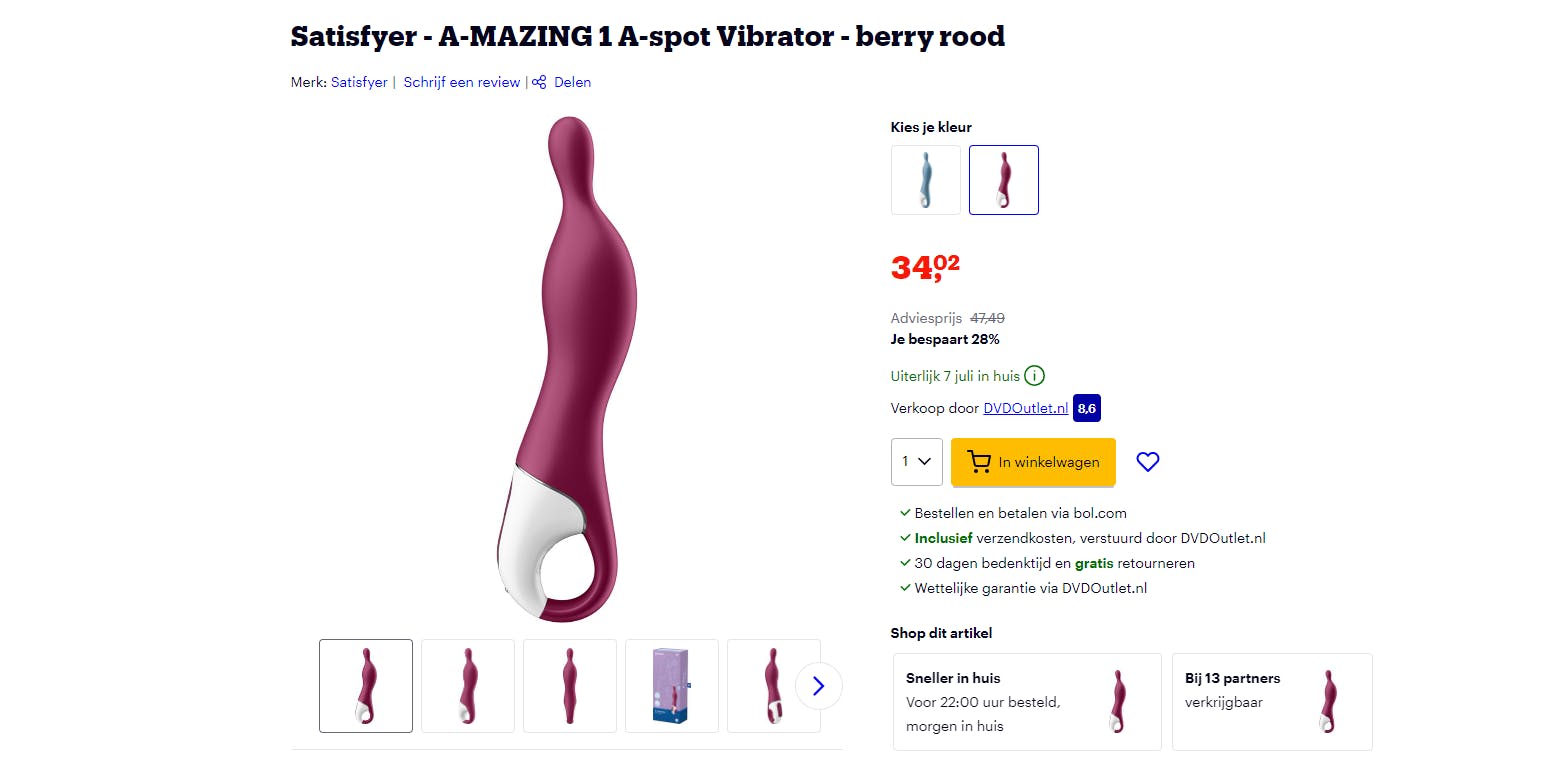Click the share icon next to Delen
This screenshot has width=1556, height=761.
[x=539, y=82]
